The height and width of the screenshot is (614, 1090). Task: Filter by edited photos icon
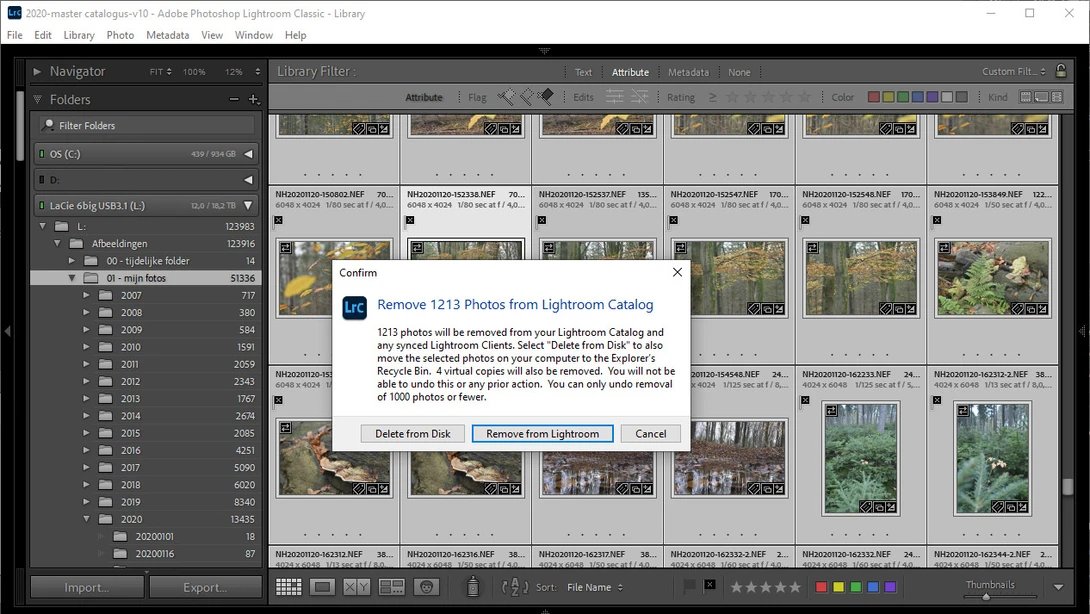[x=615, y=97]
